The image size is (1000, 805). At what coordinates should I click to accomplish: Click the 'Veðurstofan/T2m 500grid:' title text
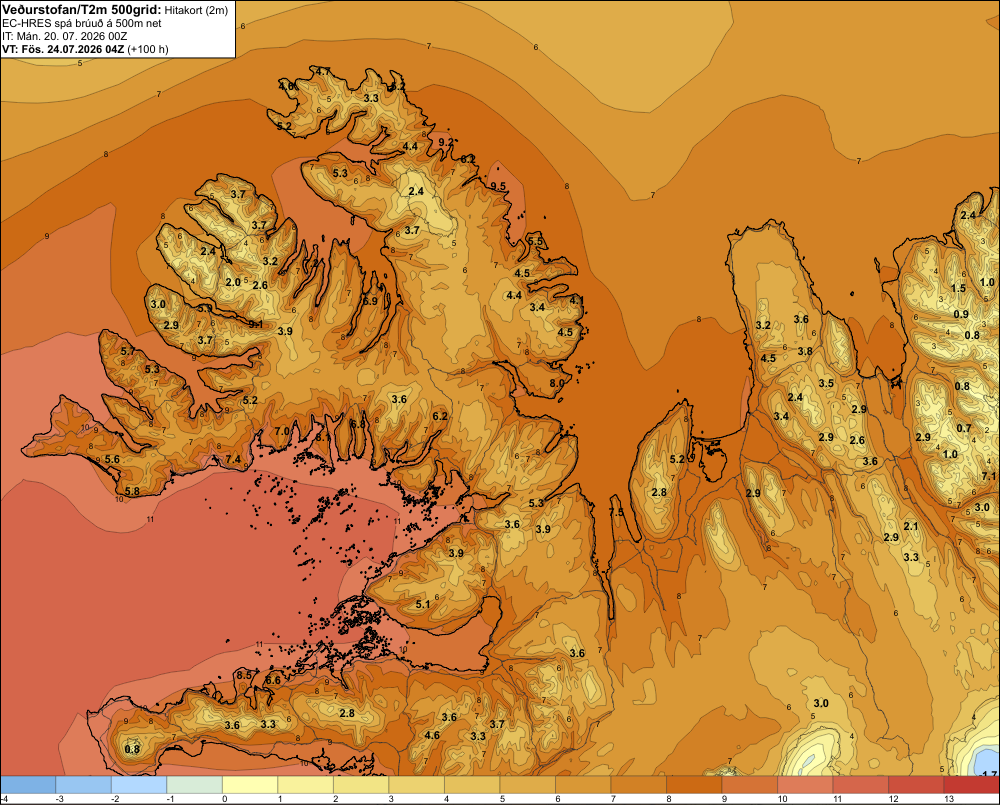82,10
